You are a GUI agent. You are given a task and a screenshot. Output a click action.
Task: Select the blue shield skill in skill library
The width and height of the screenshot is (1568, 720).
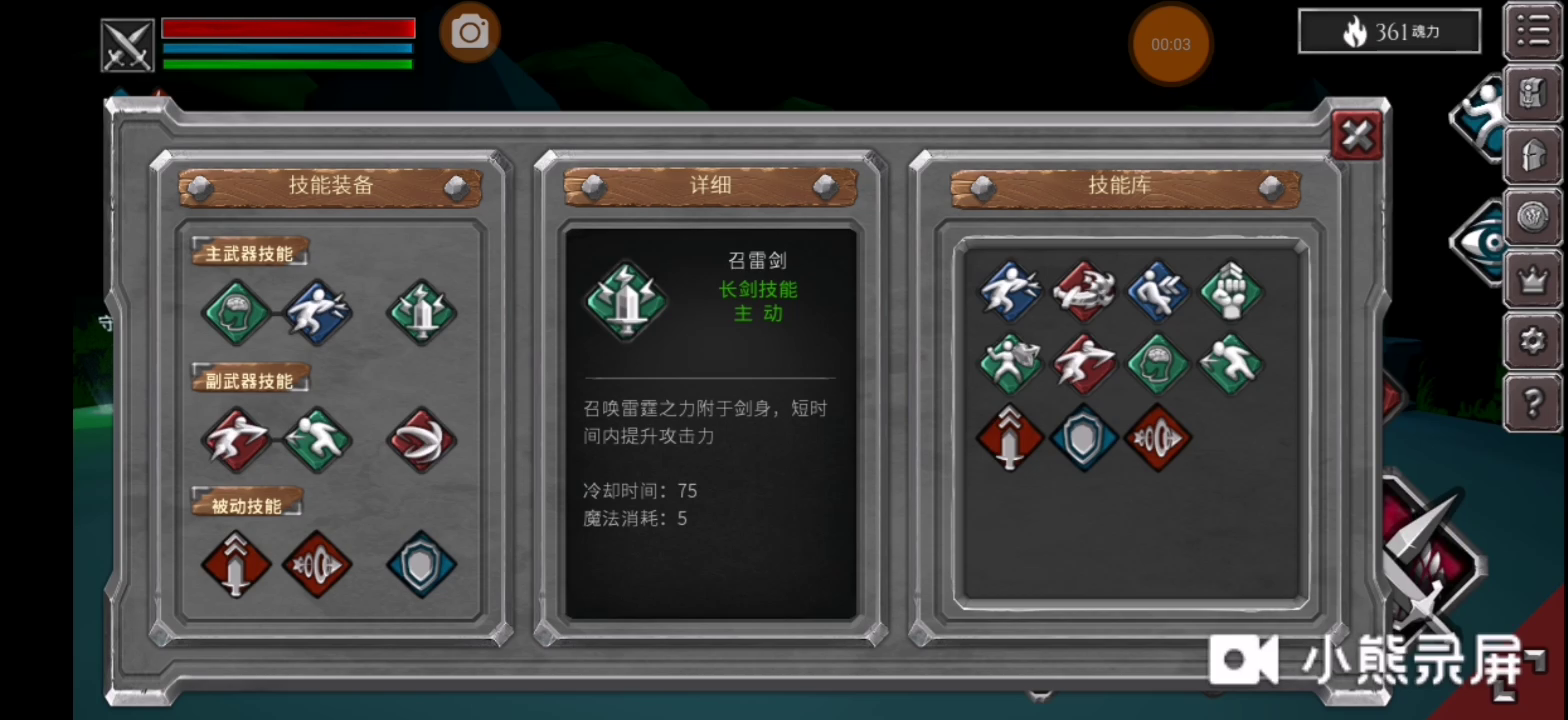click(1084, 437)
